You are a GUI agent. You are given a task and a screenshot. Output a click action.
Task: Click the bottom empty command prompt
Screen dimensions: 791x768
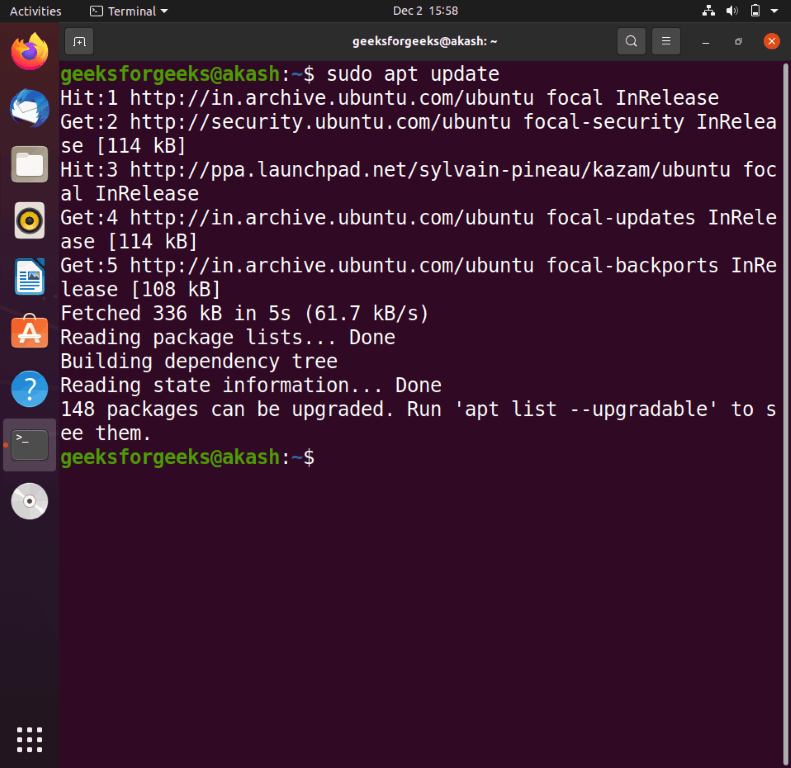[188, 457]
